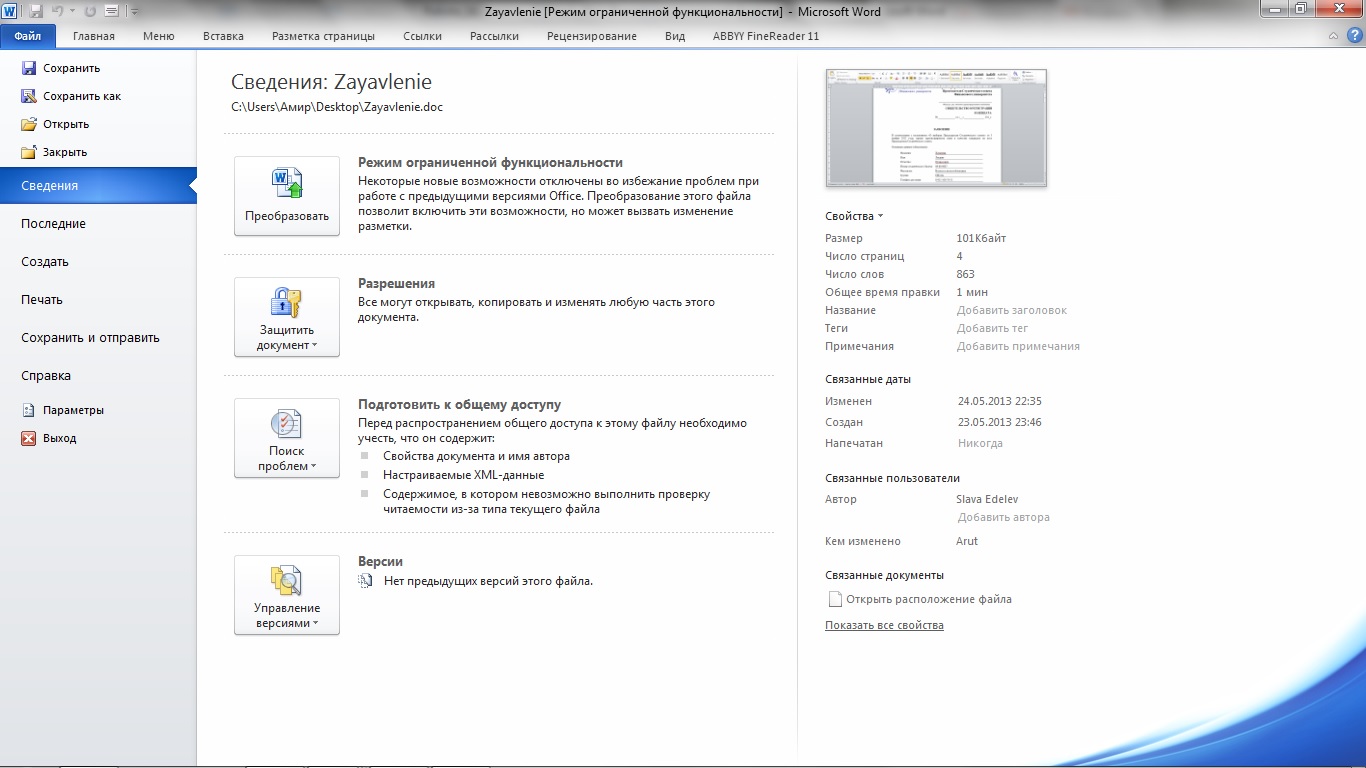Click the Никогда printed value

click(980, 443)
